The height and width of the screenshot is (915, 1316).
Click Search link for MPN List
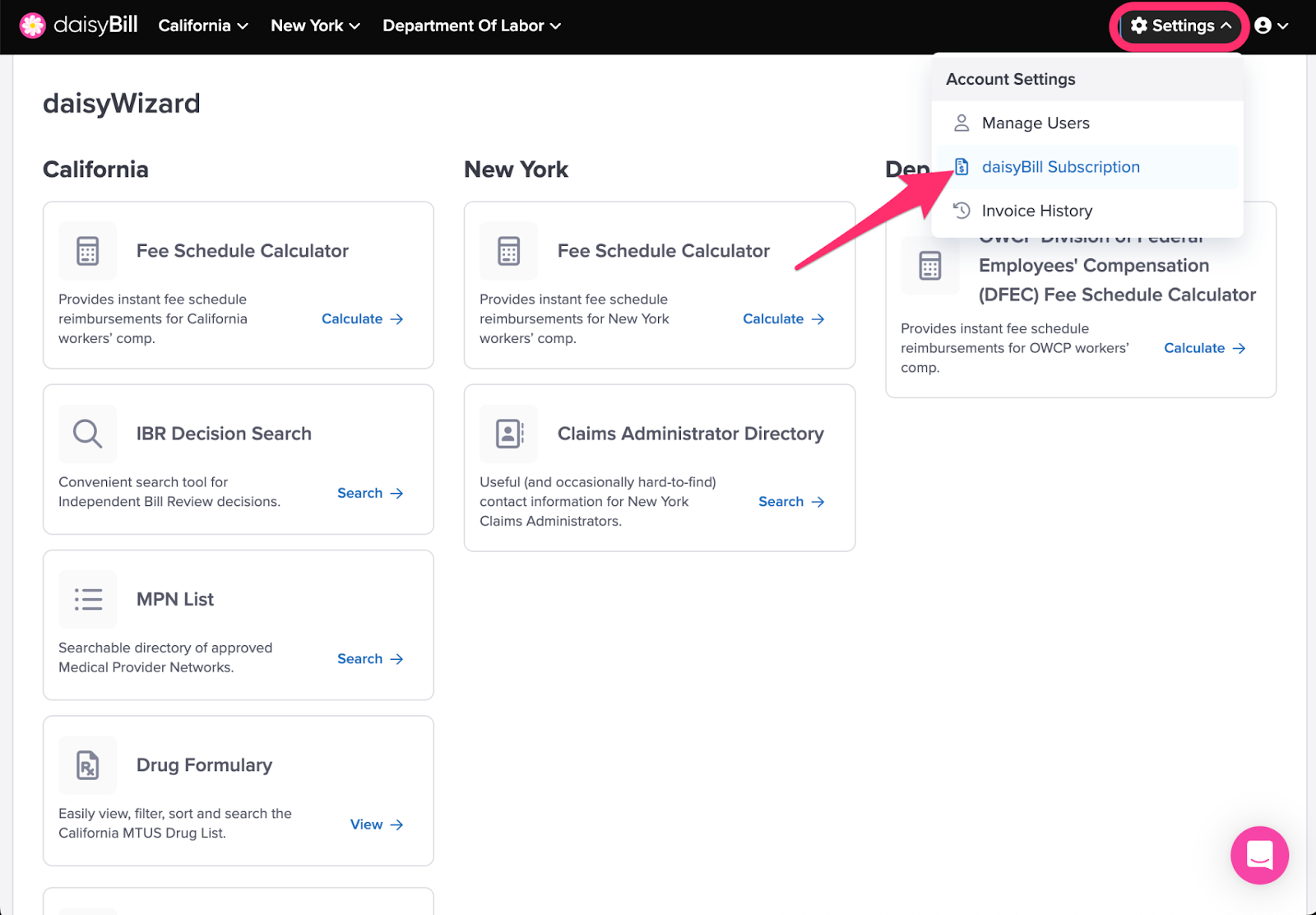click(x=360, y=659)
